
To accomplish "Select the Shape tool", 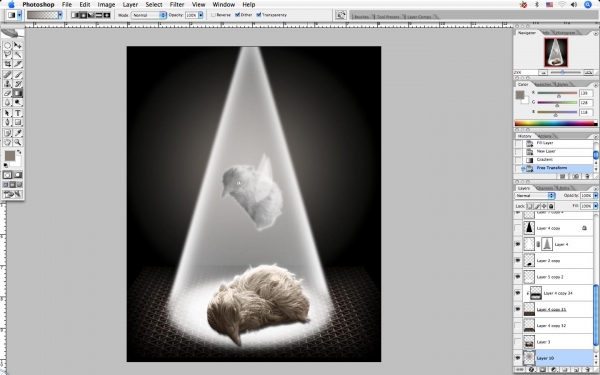I will pos(18,122).
